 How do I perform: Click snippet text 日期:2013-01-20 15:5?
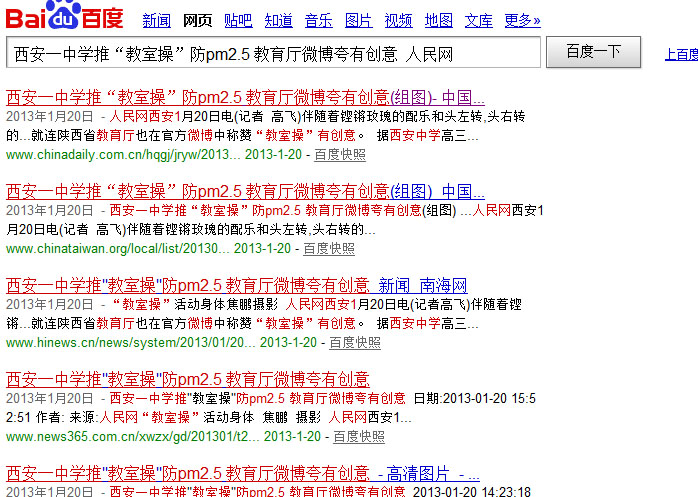point(475,398)
